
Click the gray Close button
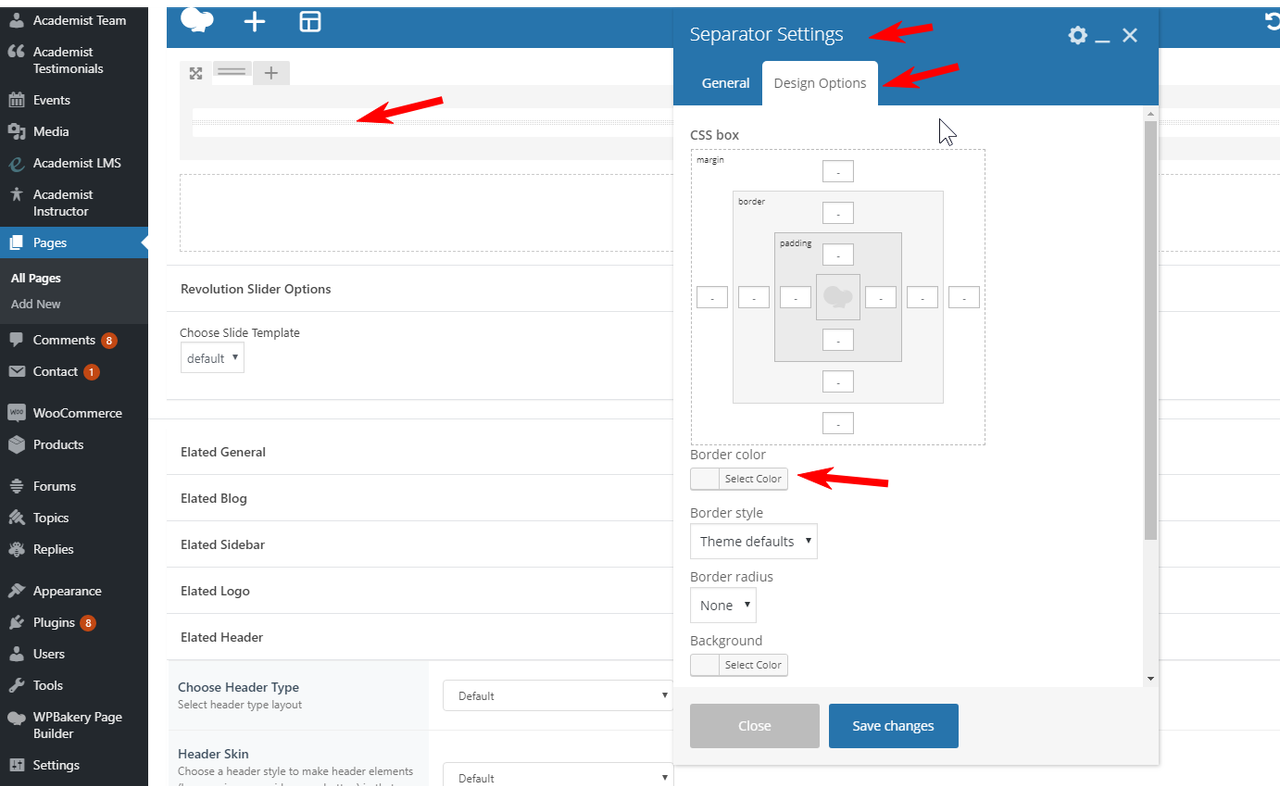point(755,726)
